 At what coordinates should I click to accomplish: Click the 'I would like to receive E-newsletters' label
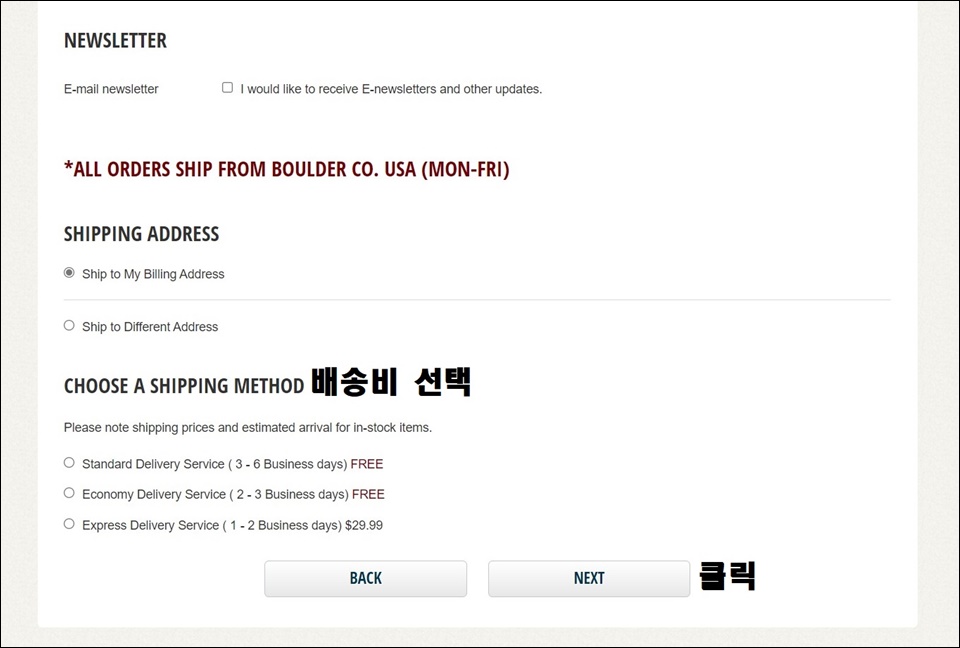[391, 89]
